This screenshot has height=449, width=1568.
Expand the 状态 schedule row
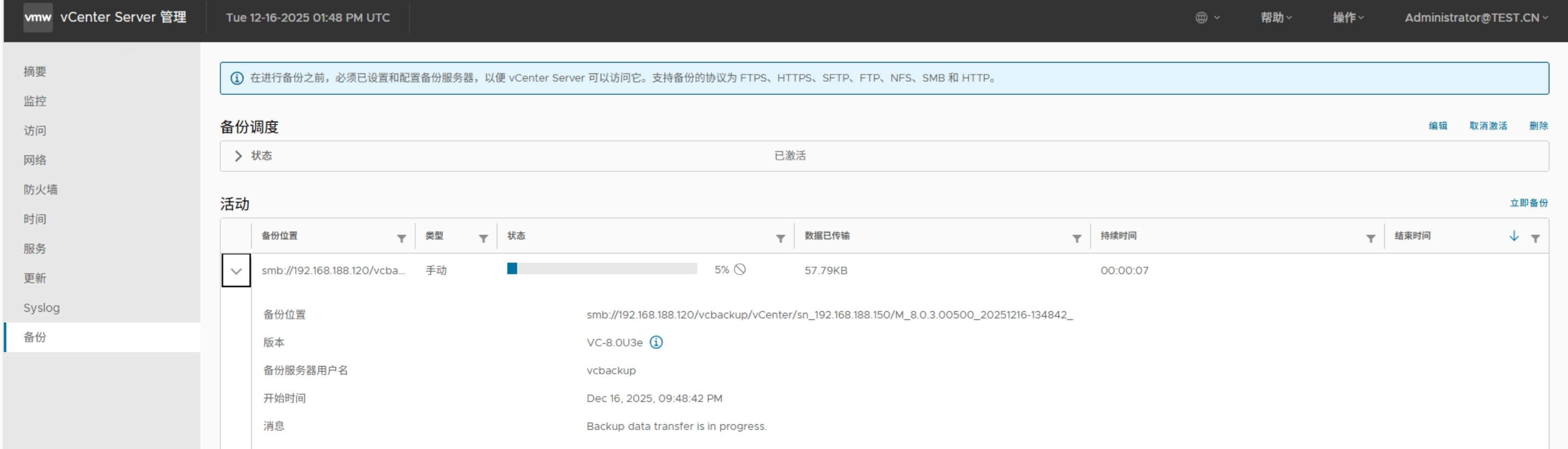[238, 156]
